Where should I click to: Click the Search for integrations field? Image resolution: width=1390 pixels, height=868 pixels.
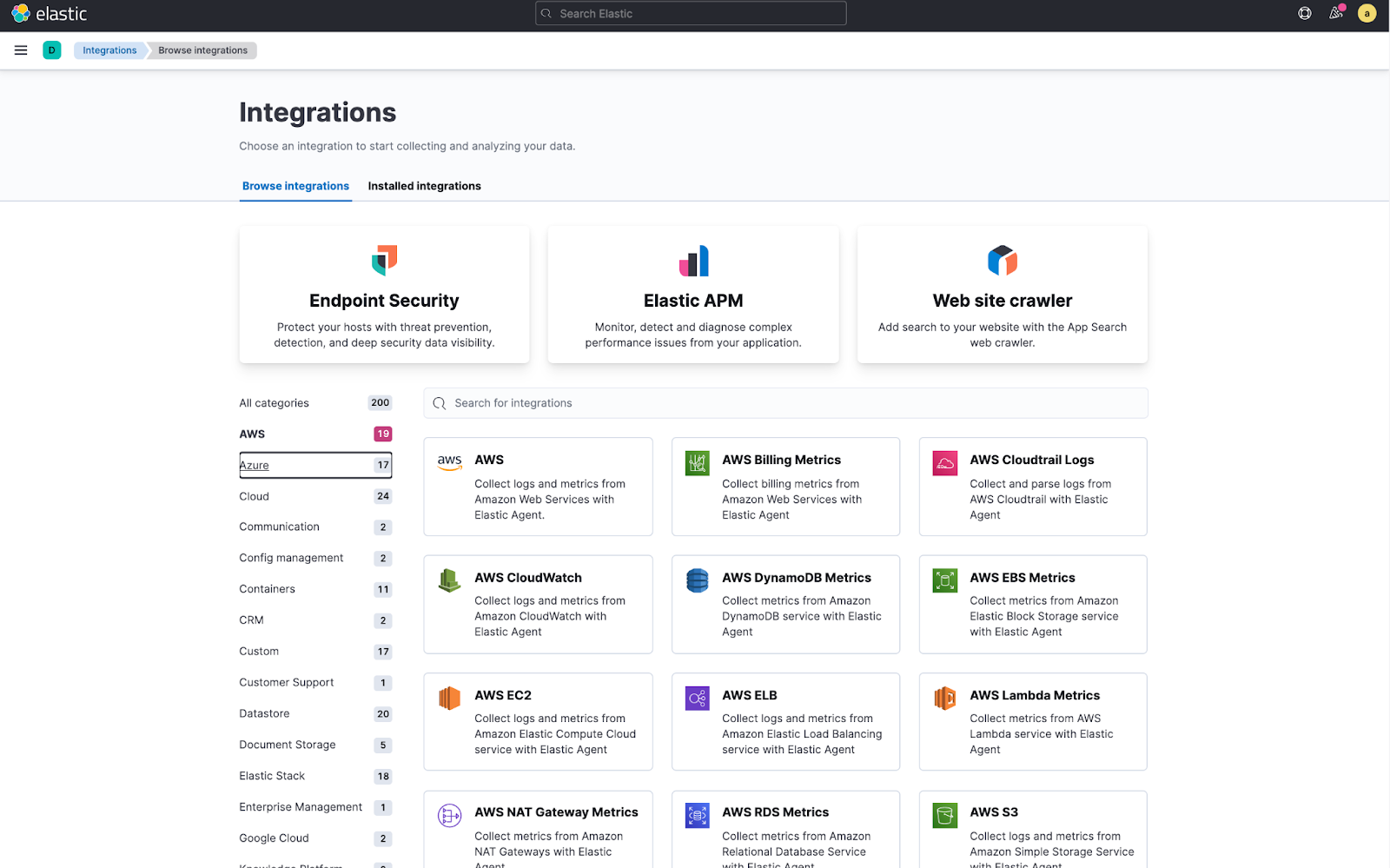(784, 402)
